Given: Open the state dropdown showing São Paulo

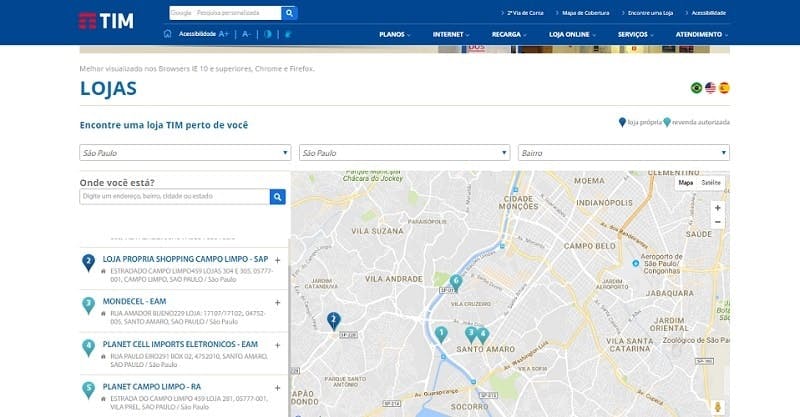Looking at the screenshot, I should [x=185, y=153].
